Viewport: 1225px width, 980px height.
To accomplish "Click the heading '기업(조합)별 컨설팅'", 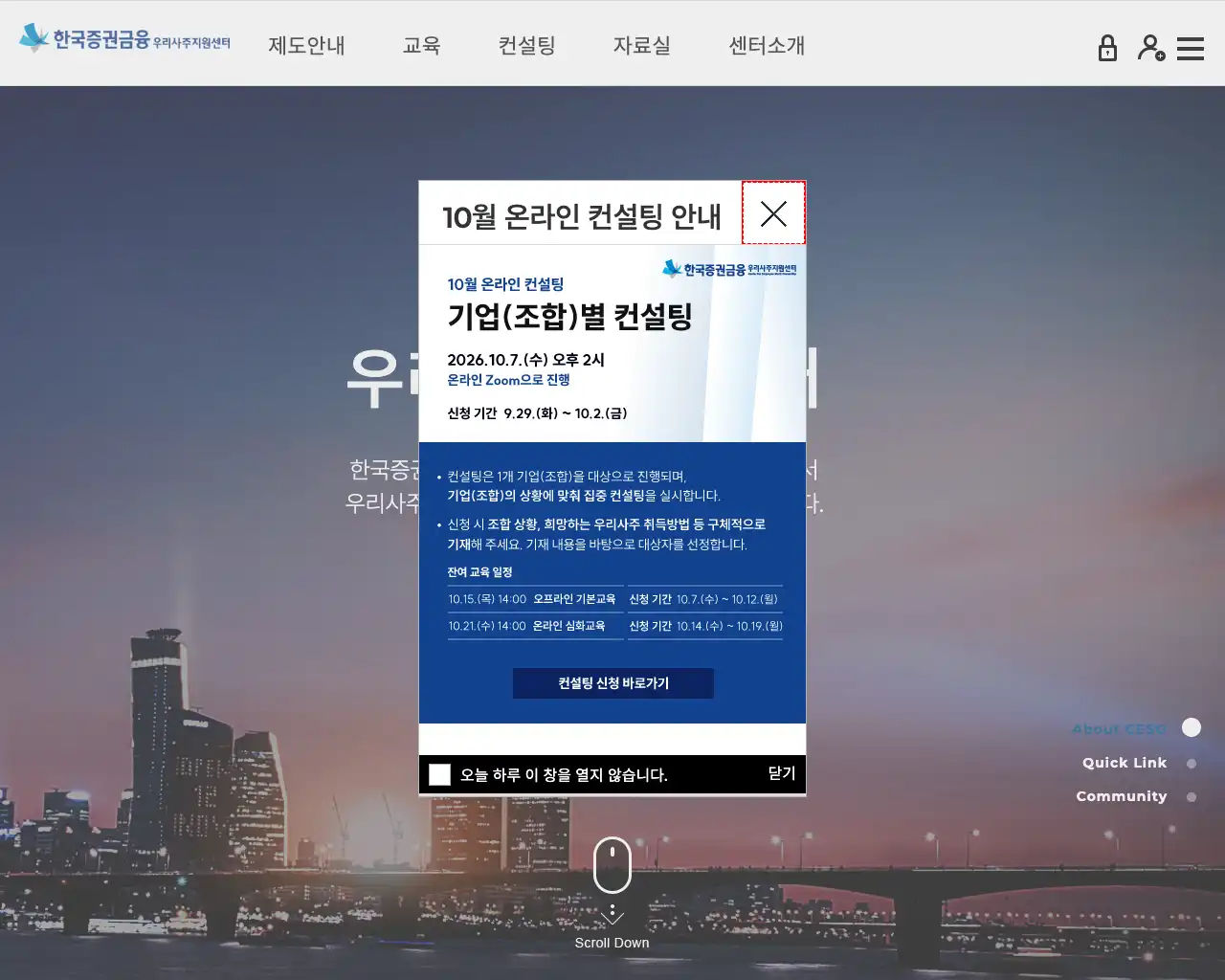I will pyautogui.click(x=570, y=317).
